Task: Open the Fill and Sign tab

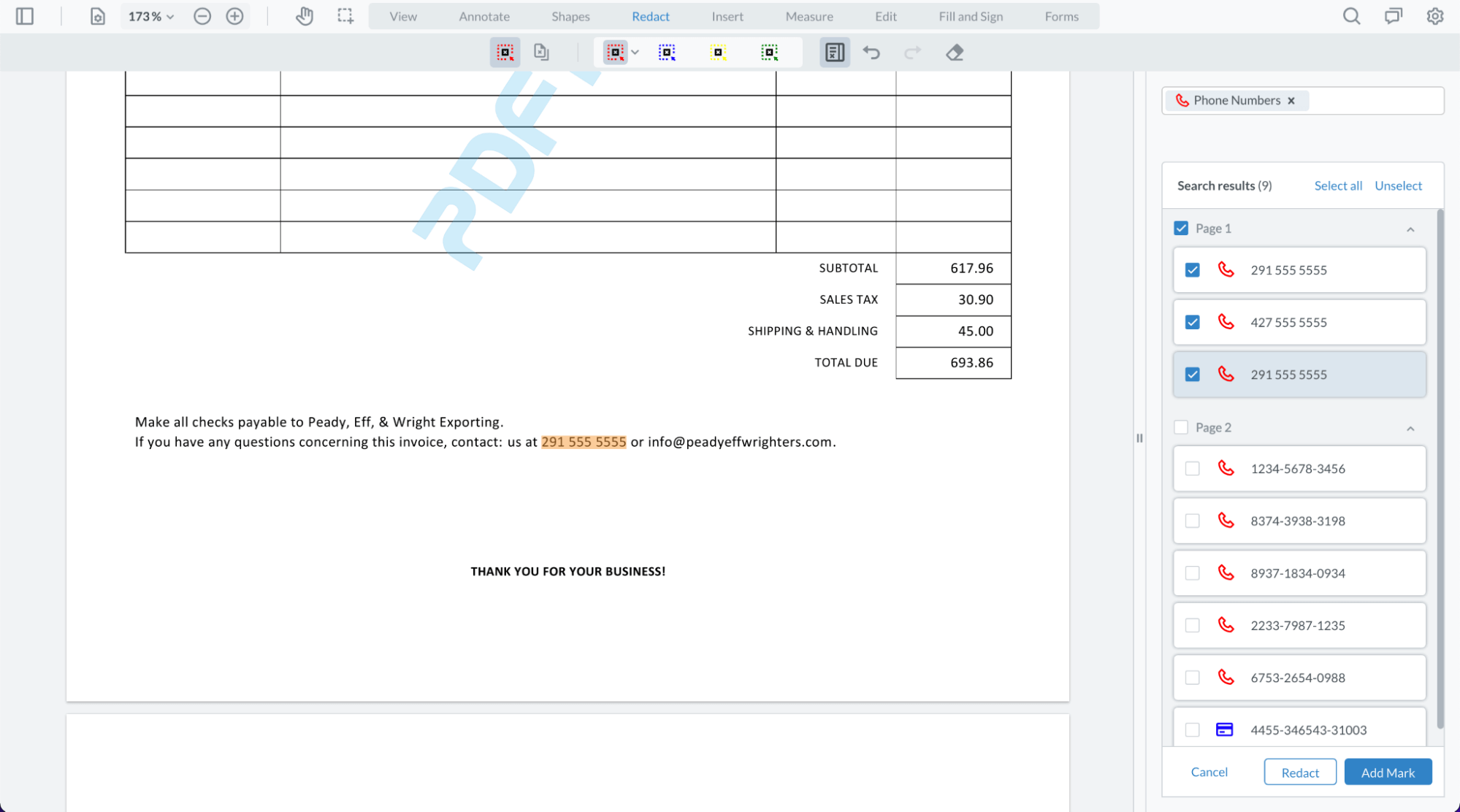Action: click(970, 16)
